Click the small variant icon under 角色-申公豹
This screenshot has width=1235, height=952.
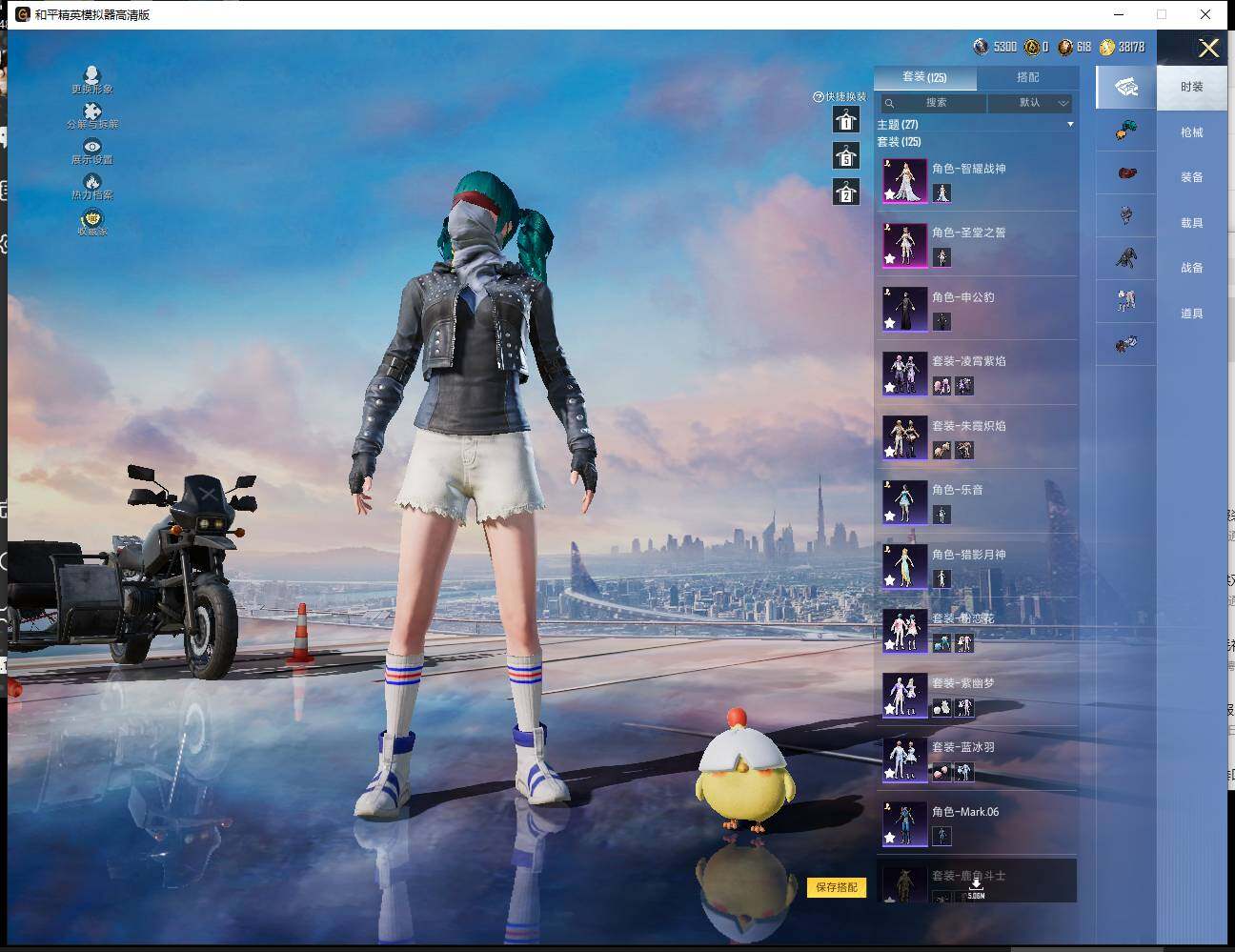pos(941,322)
